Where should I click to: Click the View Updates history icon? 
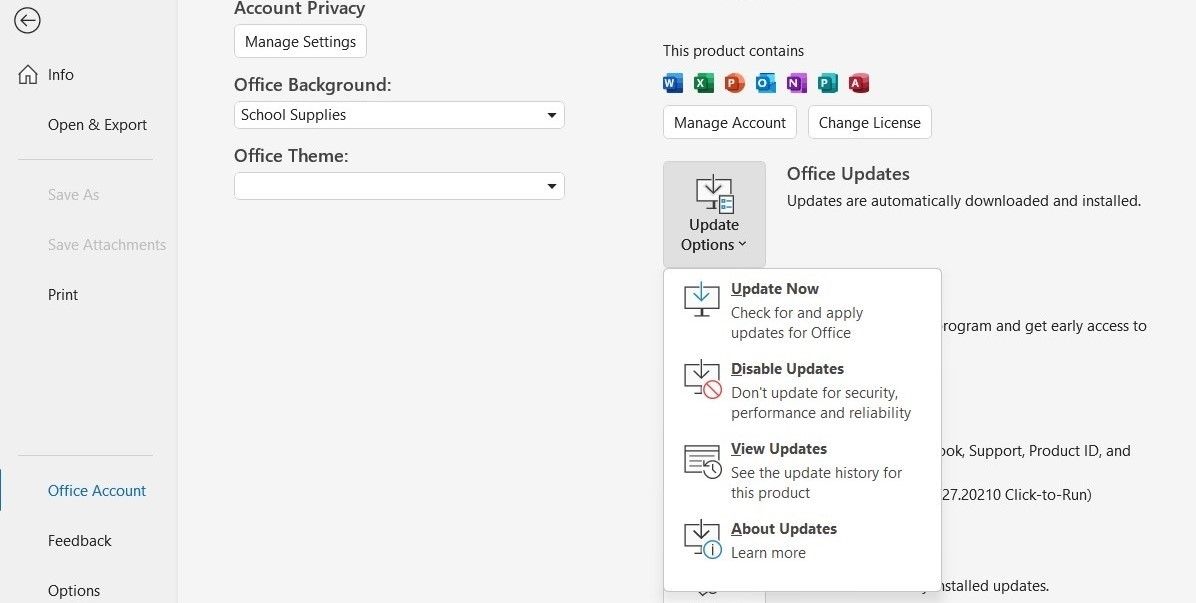point(702,462)
